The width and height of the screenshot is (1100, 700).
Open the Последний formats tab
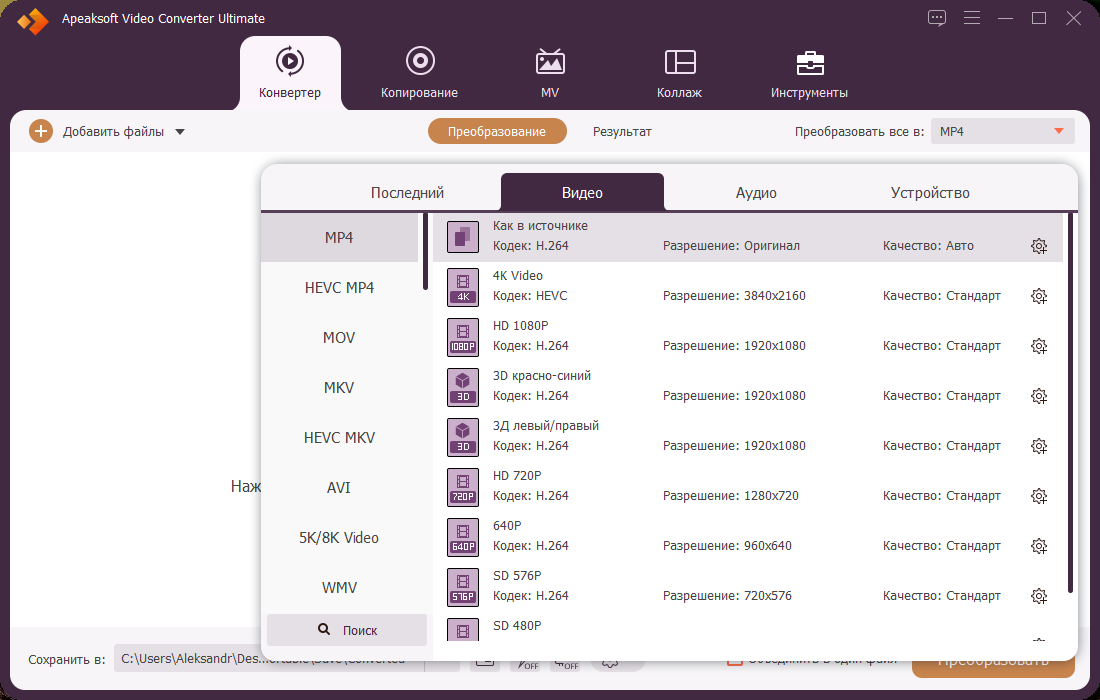407,193
